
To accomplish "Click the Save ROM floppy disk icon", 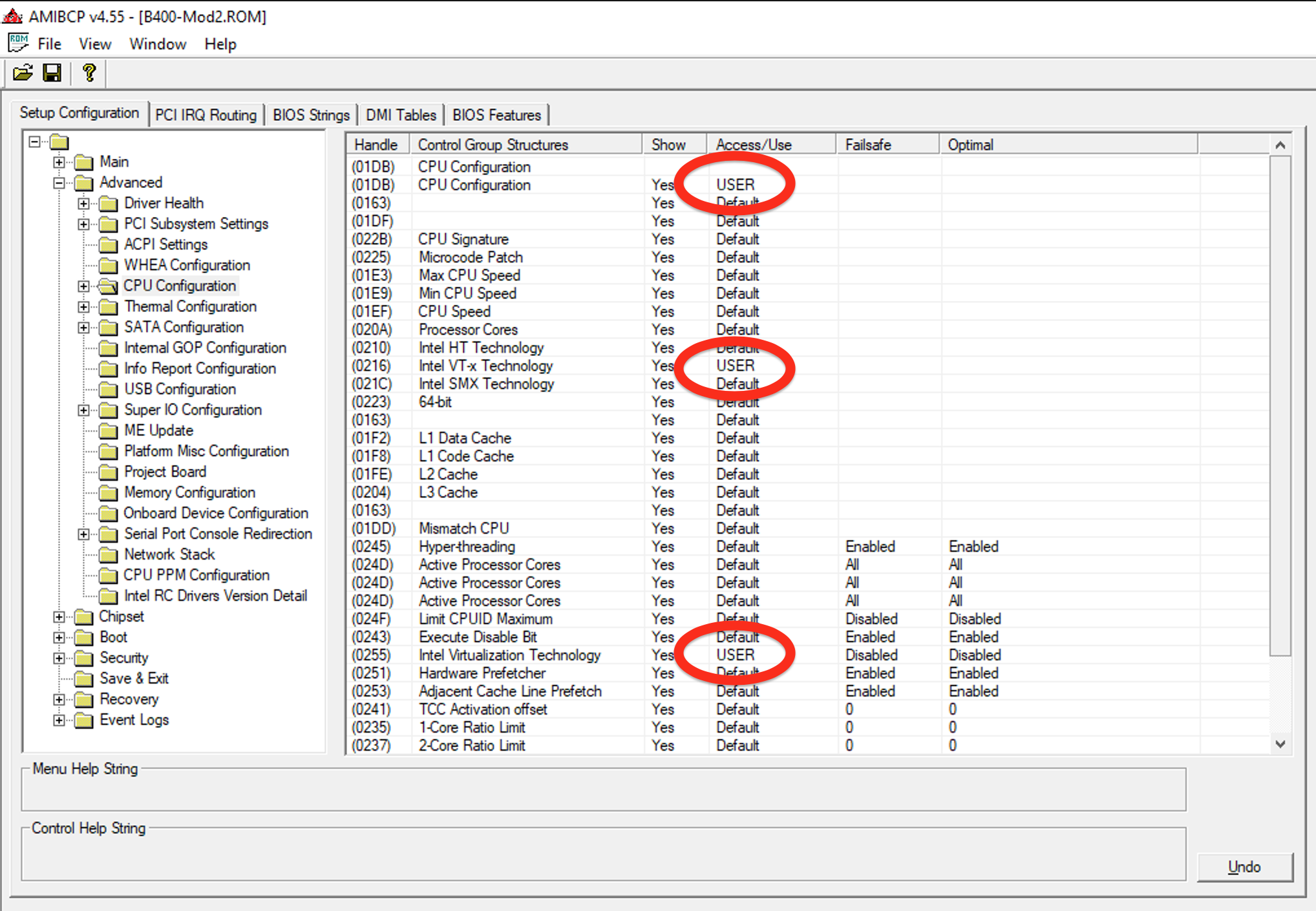I will point(52,73).
